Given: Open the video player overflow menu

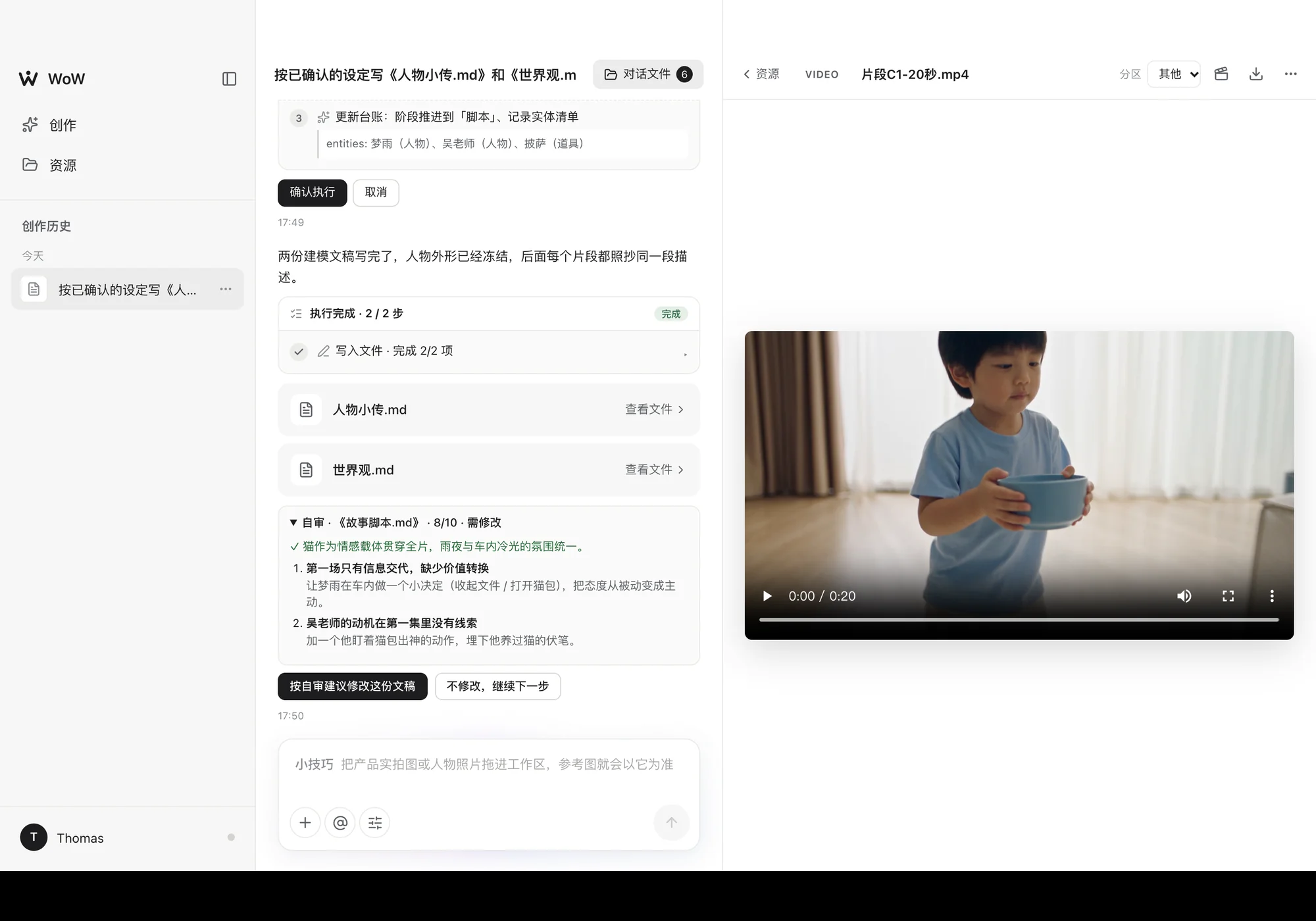Looking at the screenshot, I should pos(1272,596).
